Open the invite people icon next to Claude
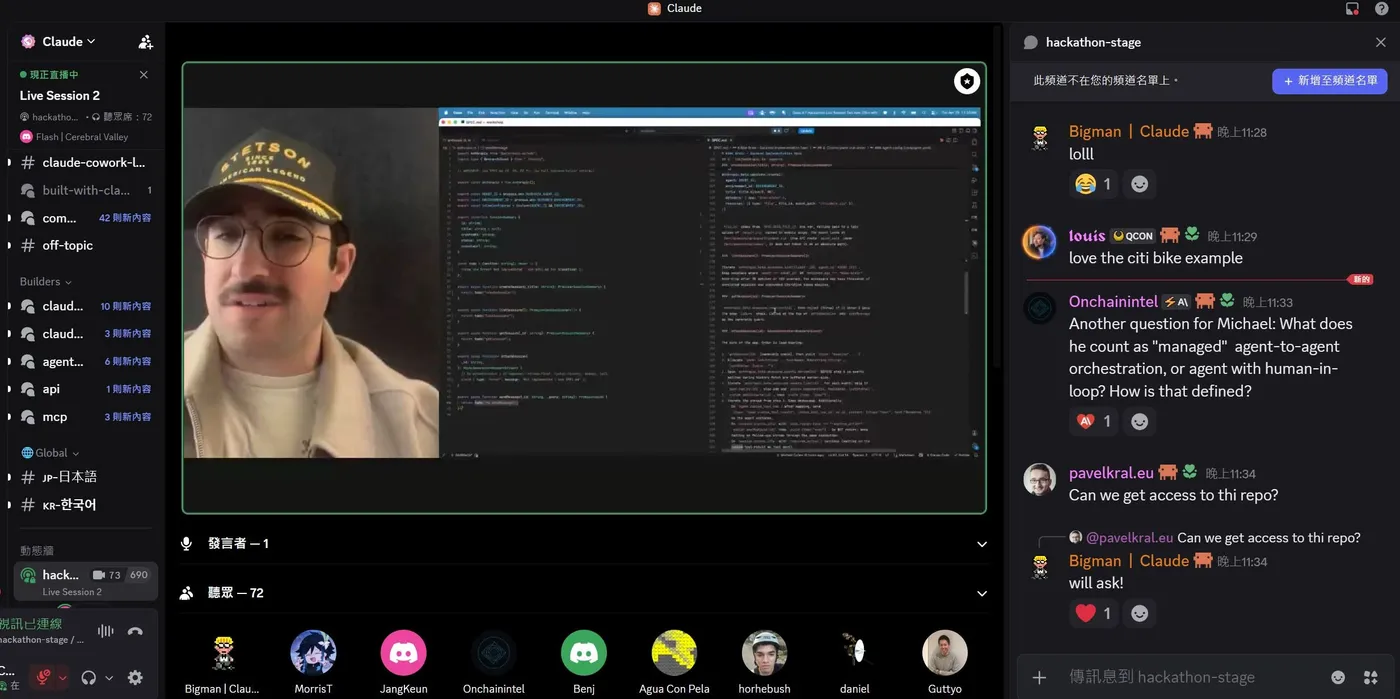Screen dimensions: 1400x699 click(x=146, y=42)
